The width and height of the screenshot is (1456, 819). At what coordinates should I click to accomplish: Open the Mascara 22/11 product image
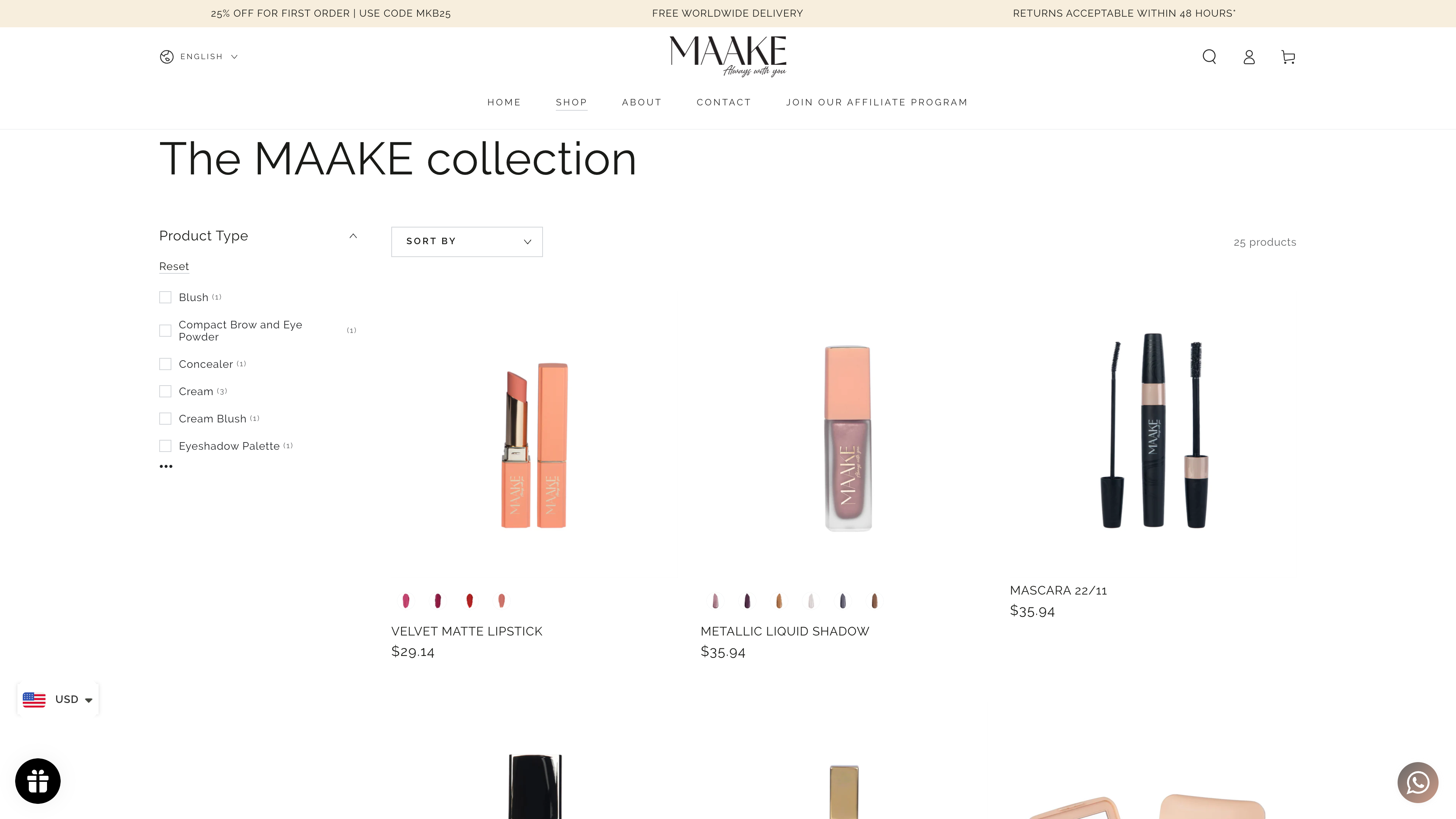coord(1153,431)
